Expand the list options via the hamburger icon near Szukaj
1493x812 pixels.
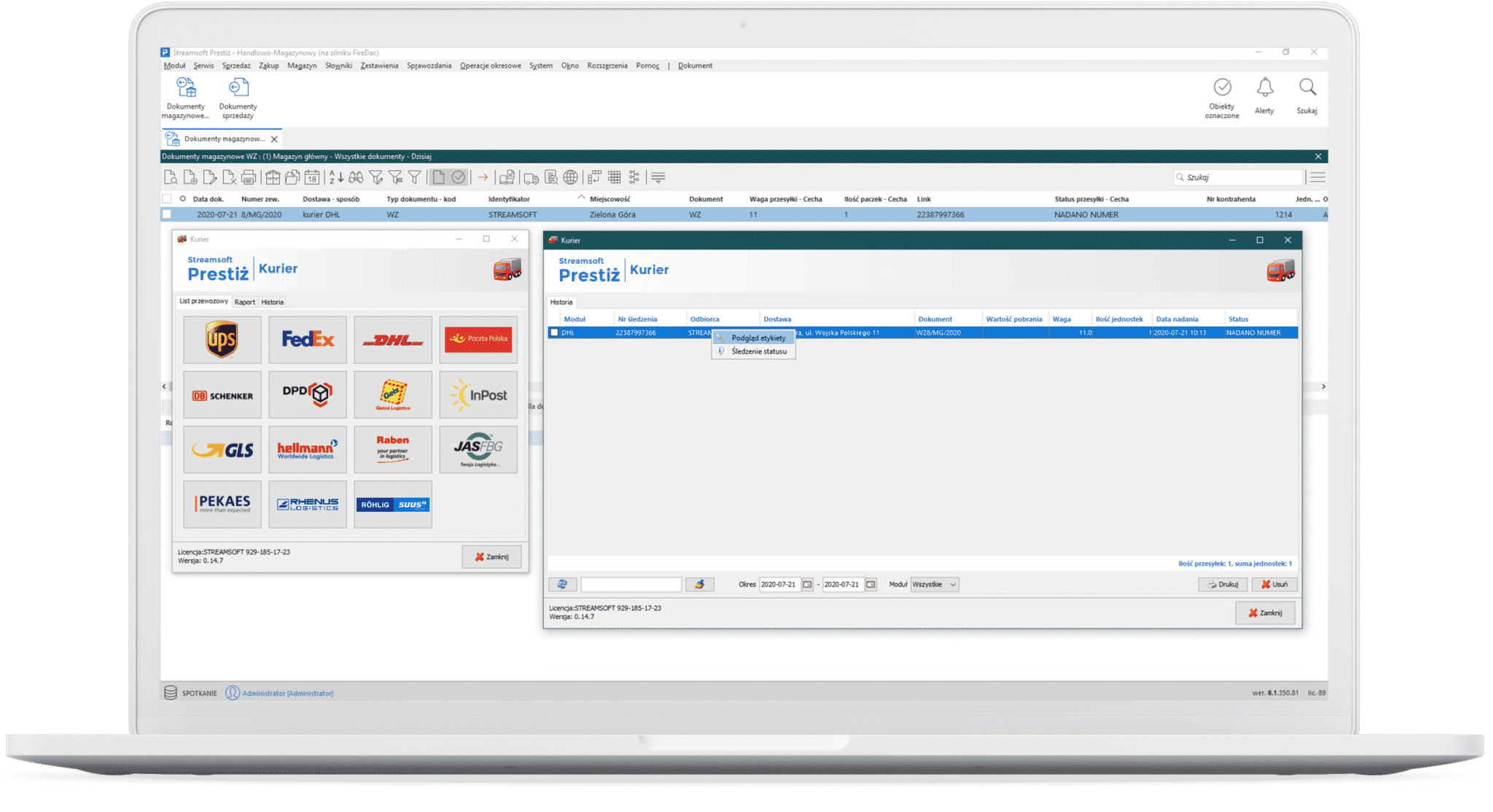pos(1318,176)
